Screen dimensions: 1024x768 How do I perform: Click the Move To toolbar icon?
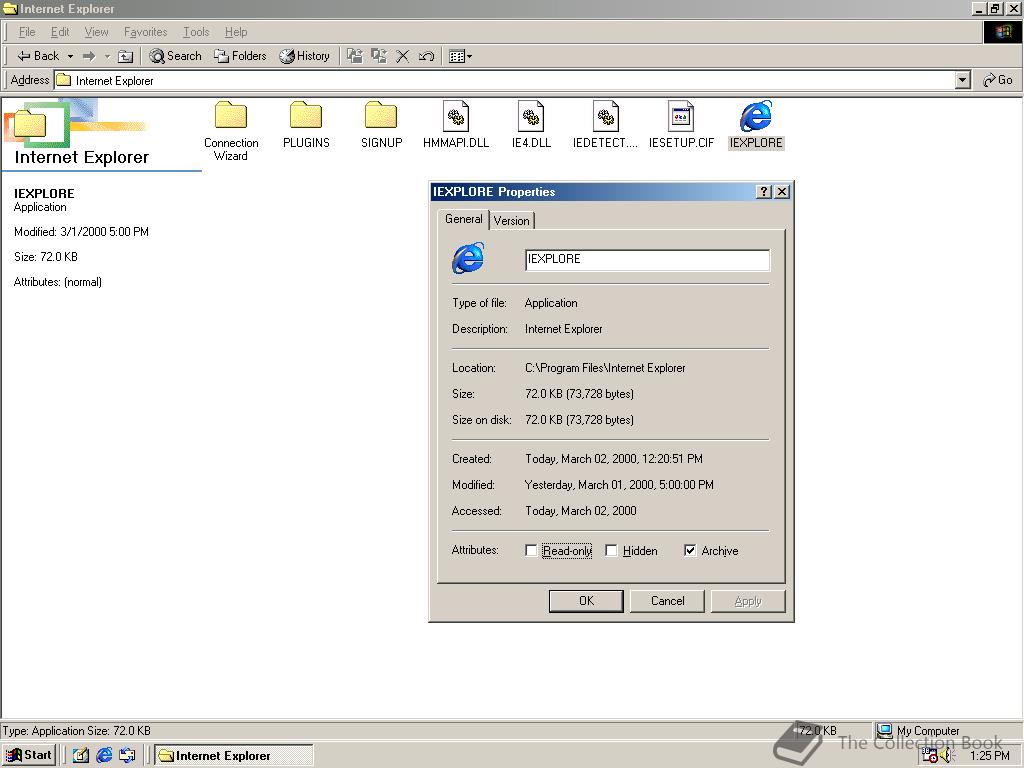point(355,56)
